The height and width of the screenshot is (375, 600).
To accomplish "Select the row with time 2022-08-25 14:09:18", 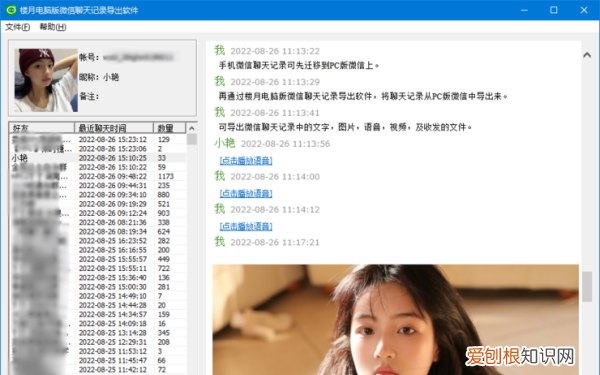I will pos(98,323).
